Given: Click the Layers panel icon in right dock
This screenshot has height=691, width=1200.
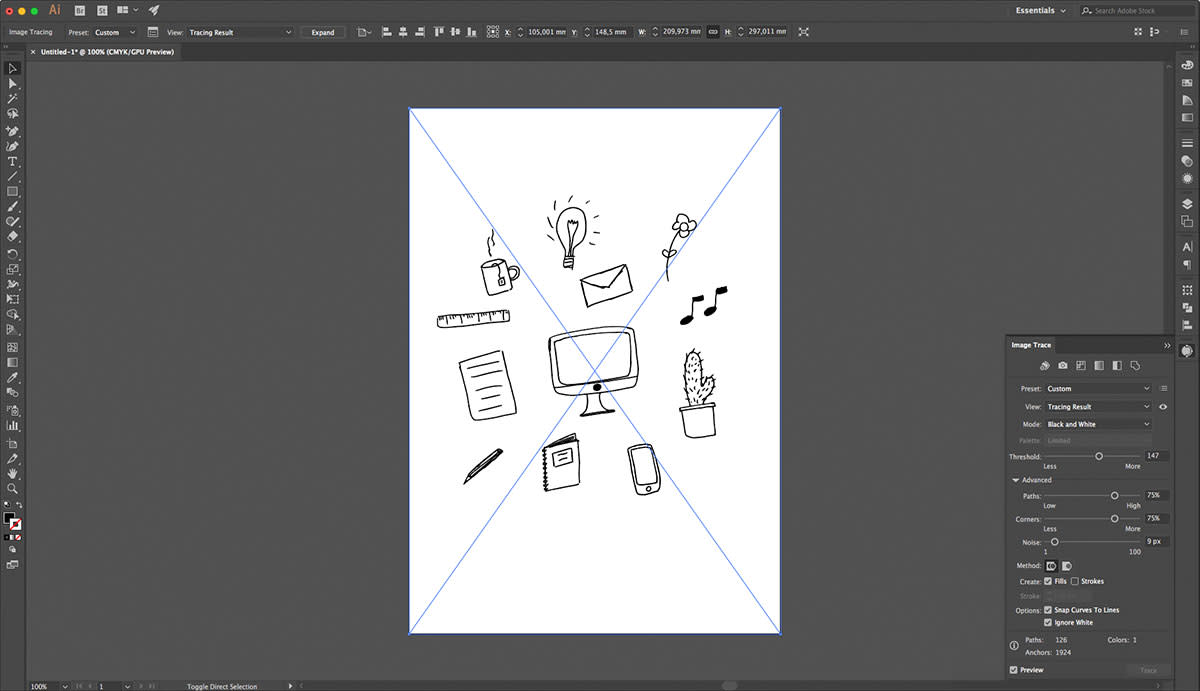Looking at the screenshot, I should [x=1187, y=204].
